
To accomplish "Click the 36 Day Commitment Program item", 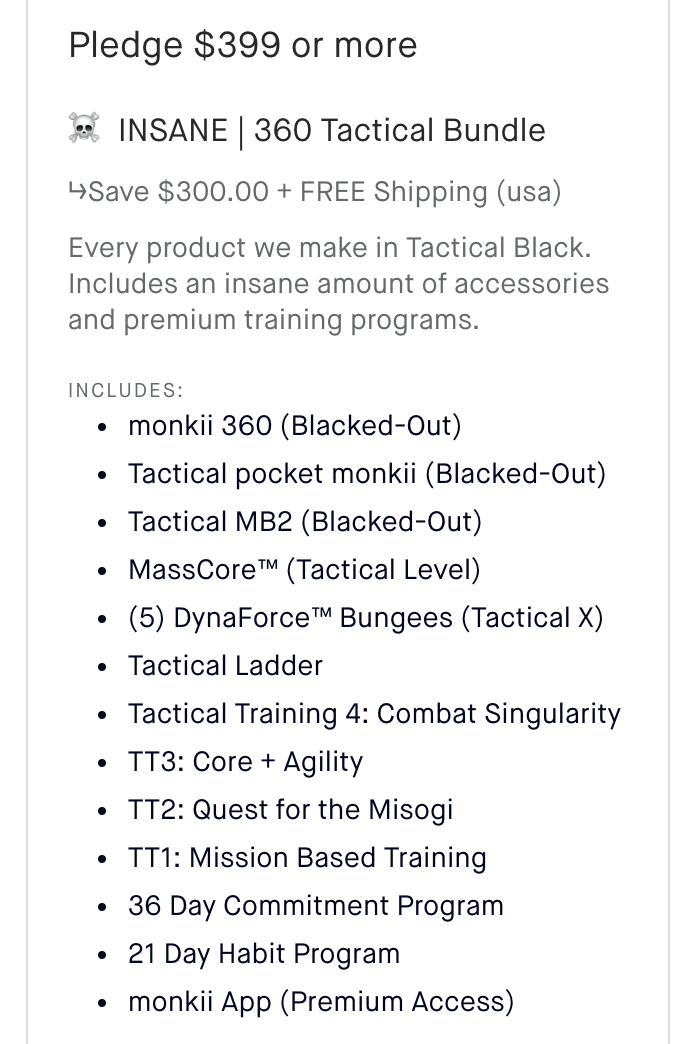I will [316, 906].
